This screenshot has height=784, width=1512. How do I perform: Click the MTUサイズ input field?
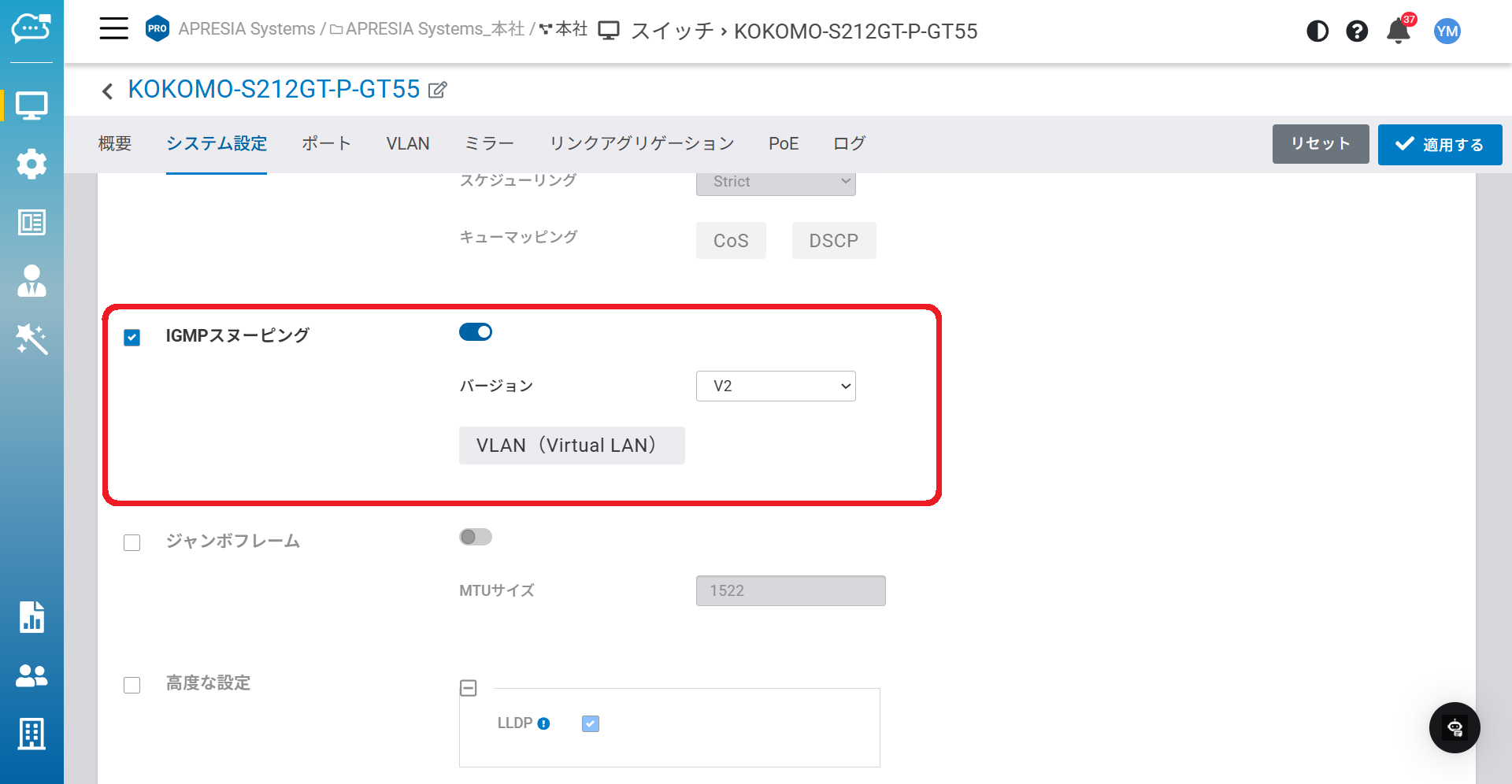pyautogui.click(x=790, y=591)
